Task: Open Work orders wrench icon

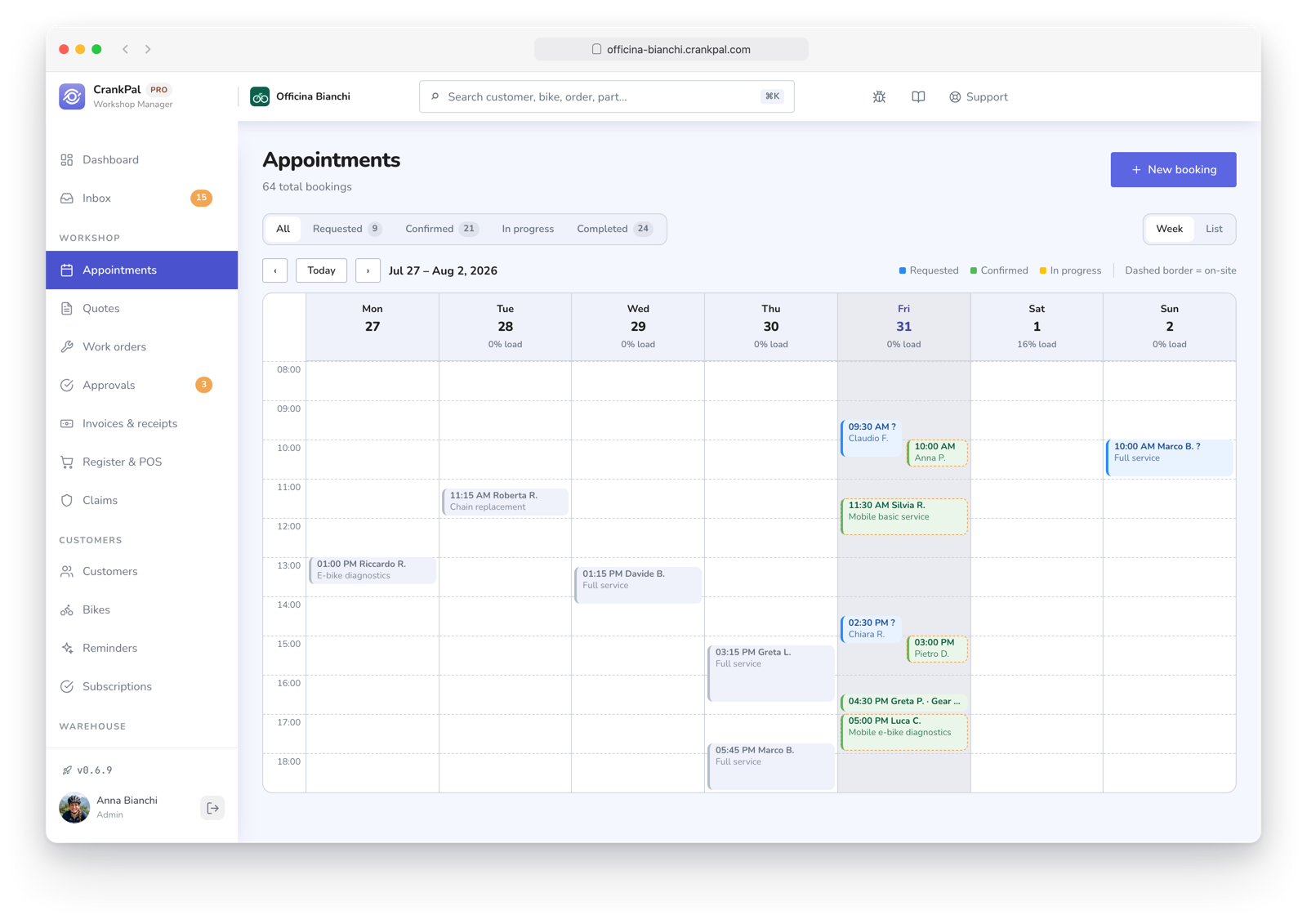Action: pyautogui.click(x=67, y=346)
